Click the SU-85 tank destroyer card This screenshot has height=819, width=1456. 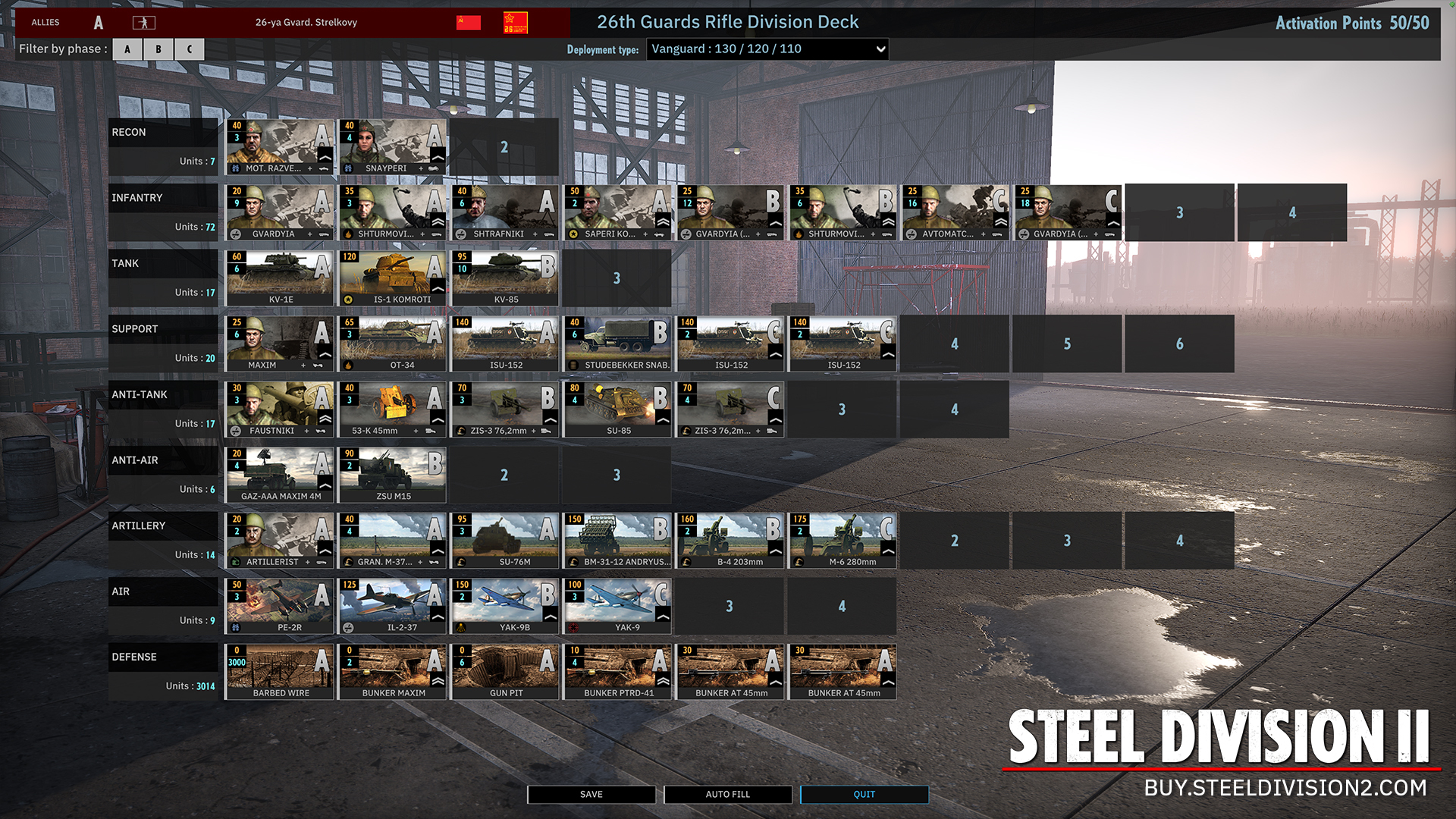coord(617,409)
